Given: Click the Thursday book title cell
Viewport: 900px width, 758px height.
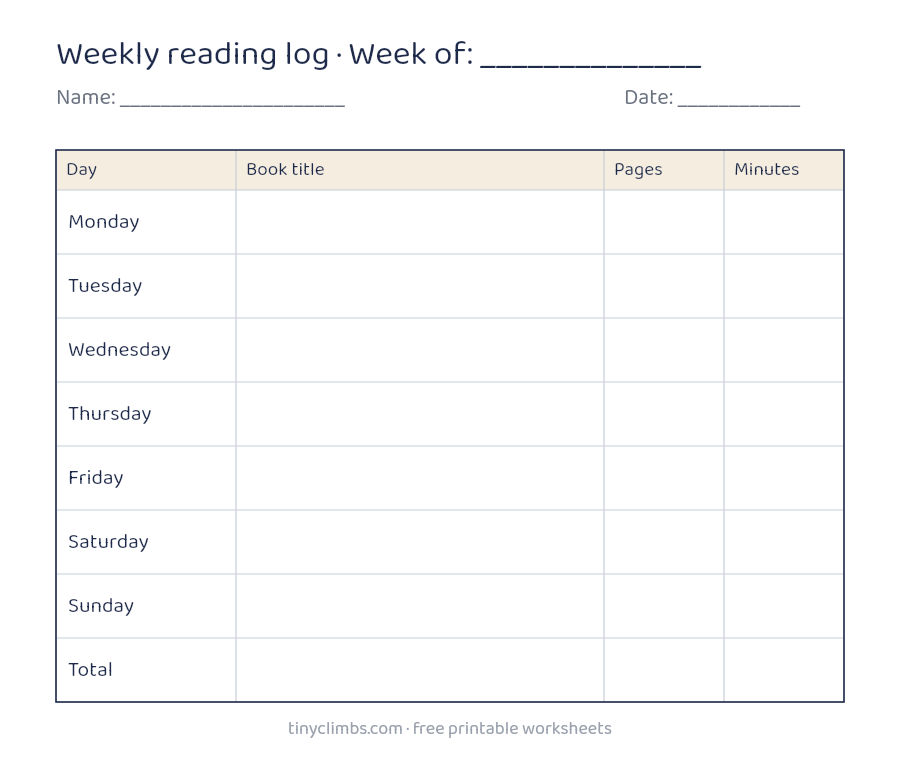Looking at the screenshot, I should click(420, 414).
